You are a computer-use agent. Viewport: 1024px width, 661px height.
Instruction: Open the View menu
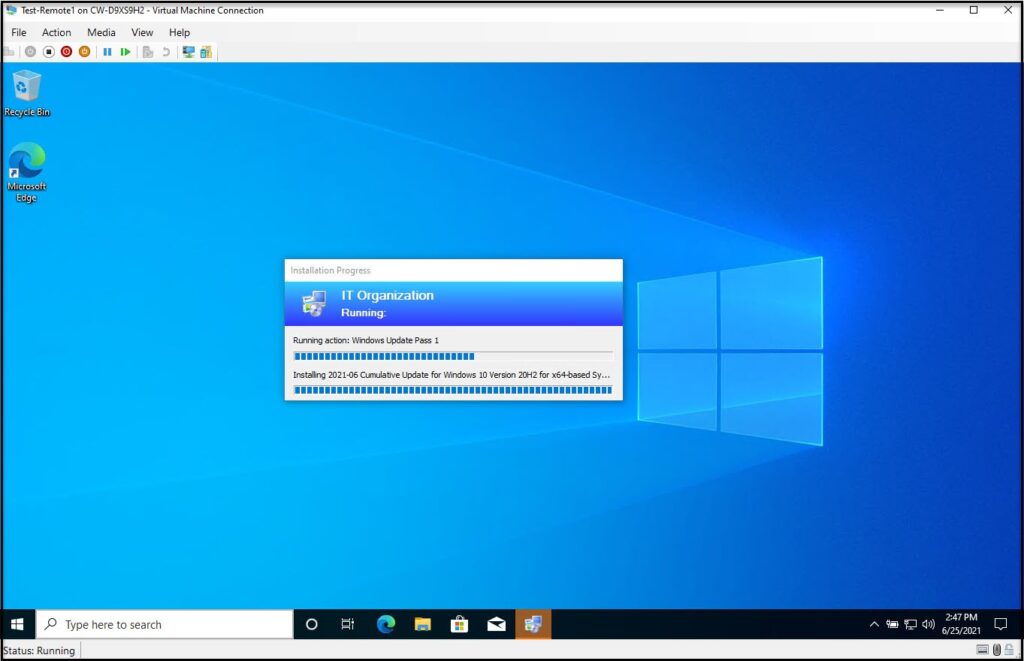[142, 32]
